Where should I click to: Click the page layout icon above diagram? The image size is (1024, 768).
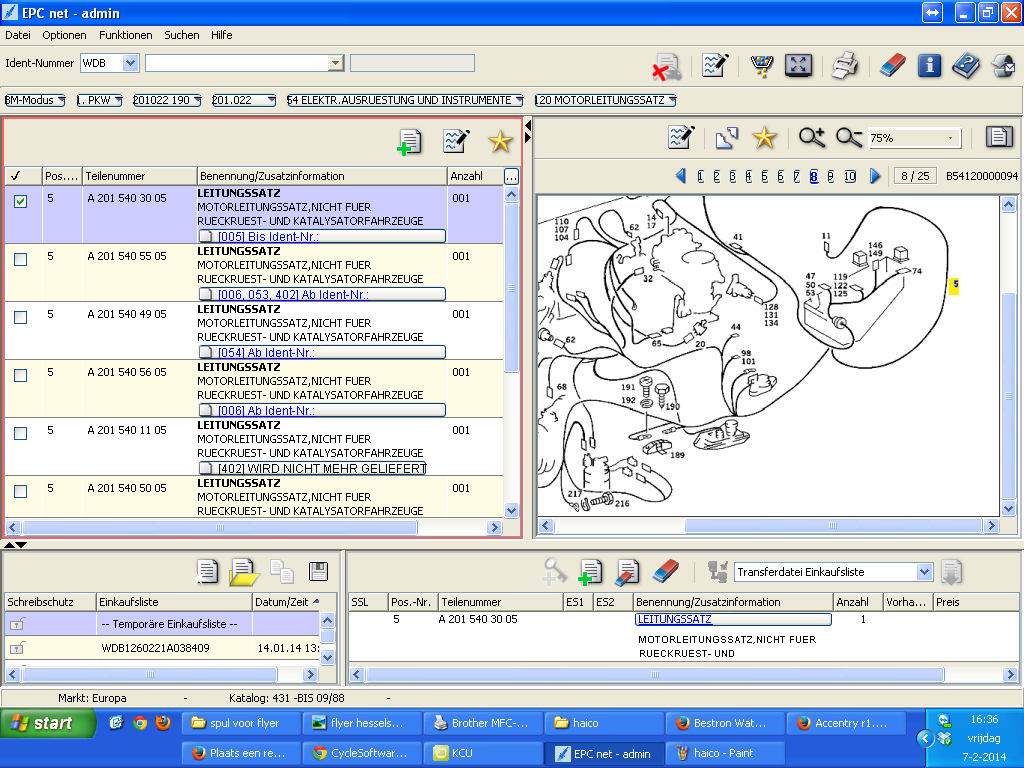[x=999, y=137]
